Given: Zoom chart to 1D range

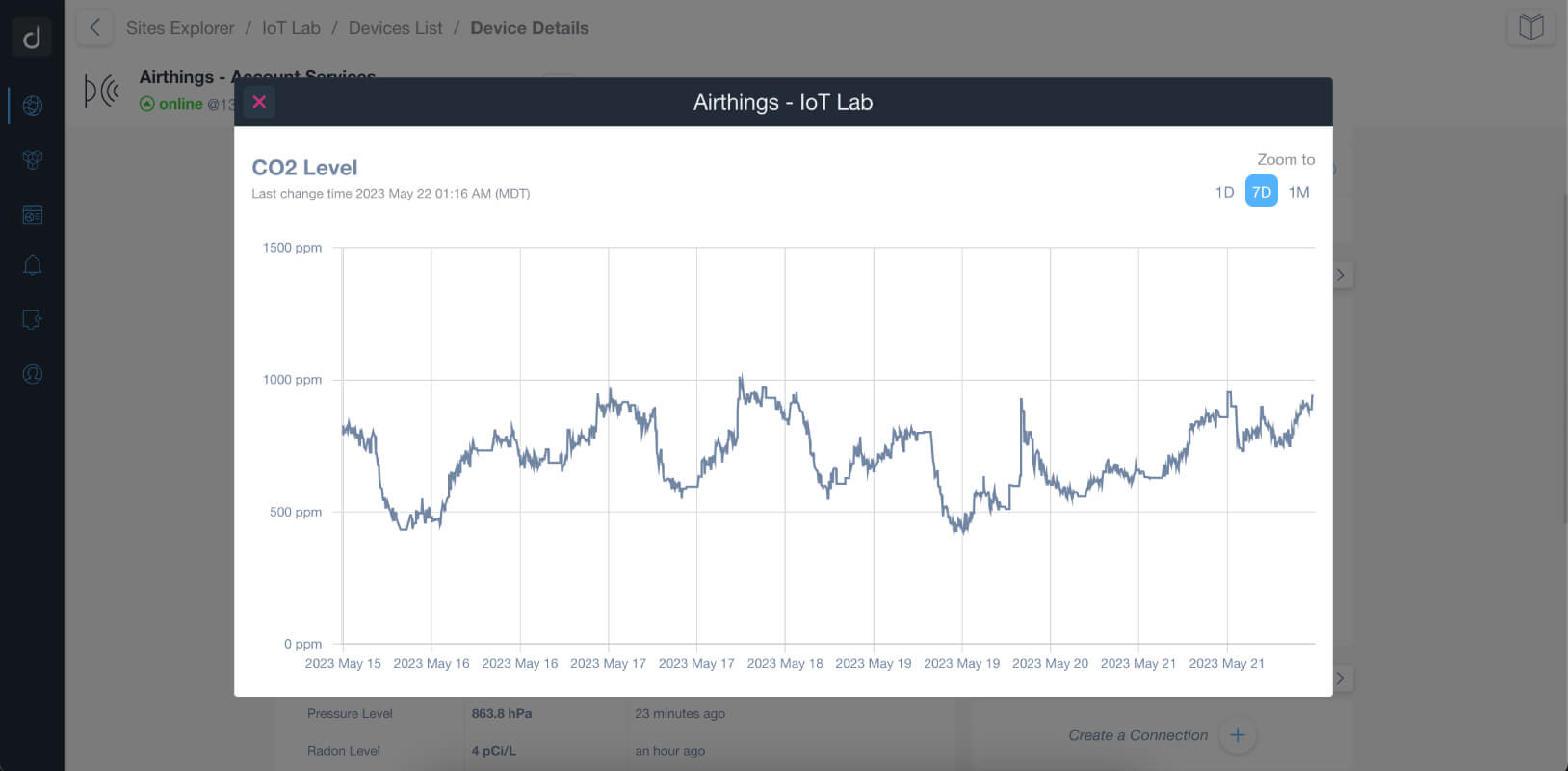Looking at the screenshot, I should [x=1224, y=192].
